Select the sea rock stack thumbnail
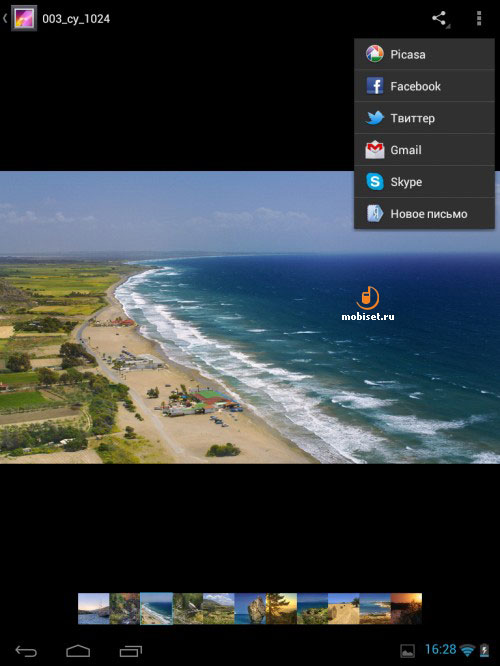Screen dimensions: 500x666 pyautogui.click(x=250, y=609)
